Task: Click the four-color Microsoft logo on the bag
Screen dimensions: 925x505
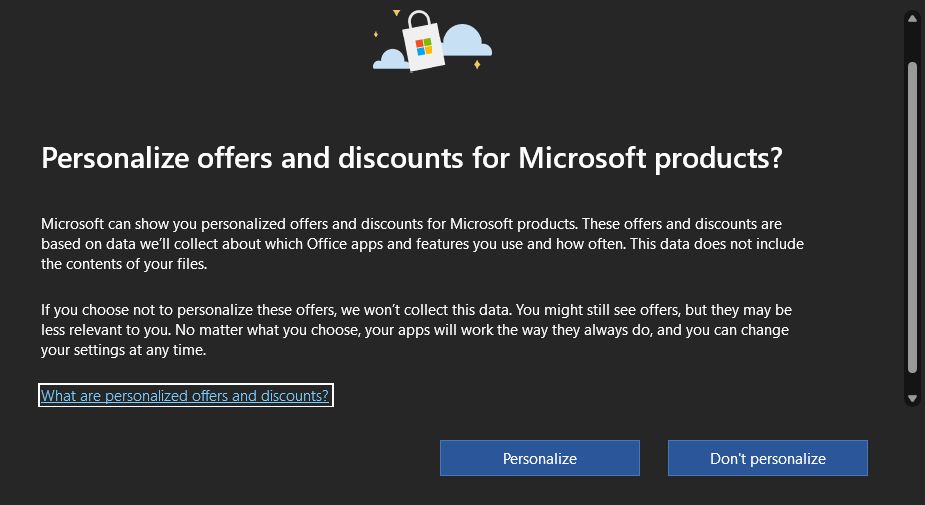Action: [x=424, y=47]
